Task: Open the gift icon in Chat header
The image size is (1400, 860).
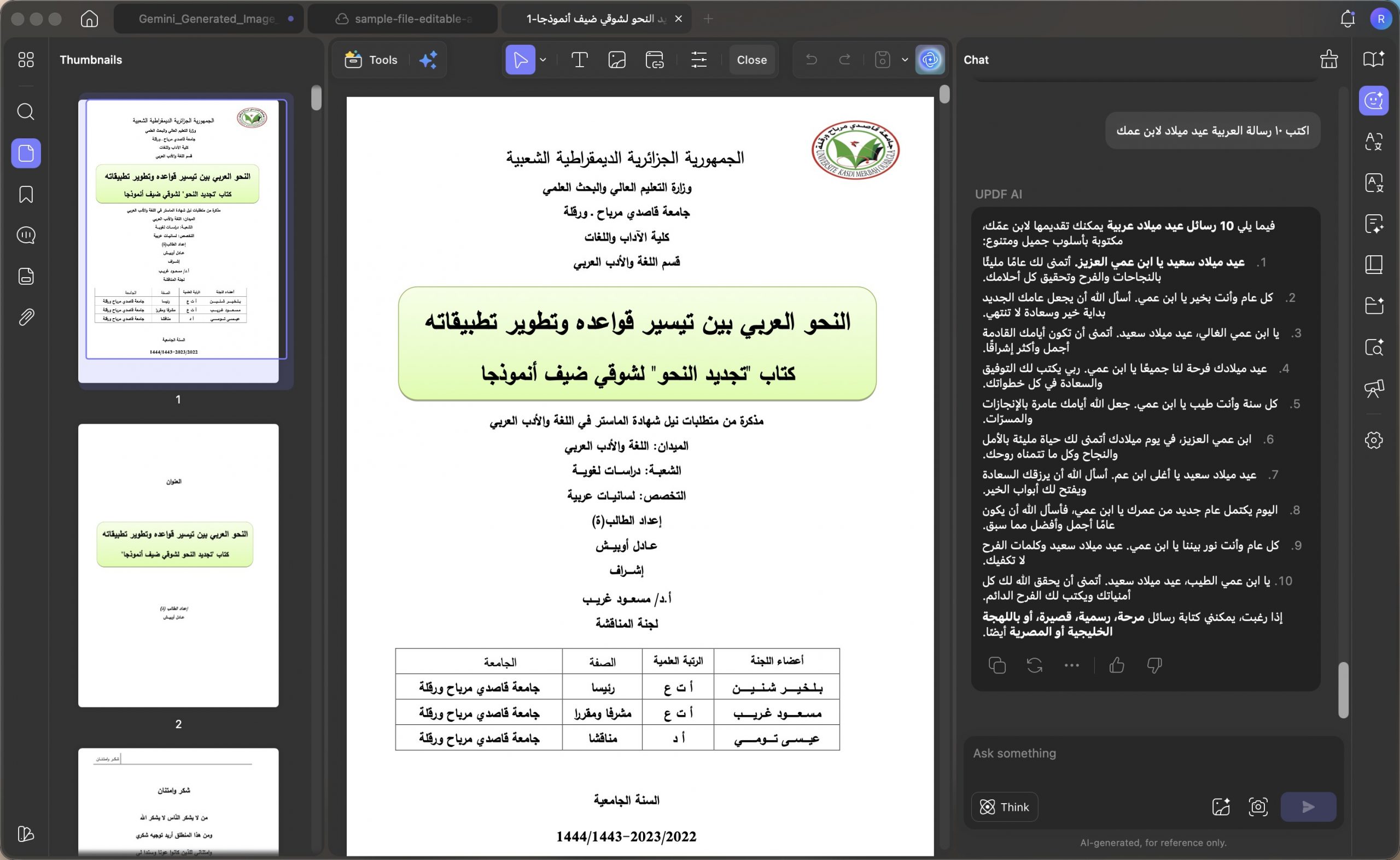Action: [x=1329, y=60]
